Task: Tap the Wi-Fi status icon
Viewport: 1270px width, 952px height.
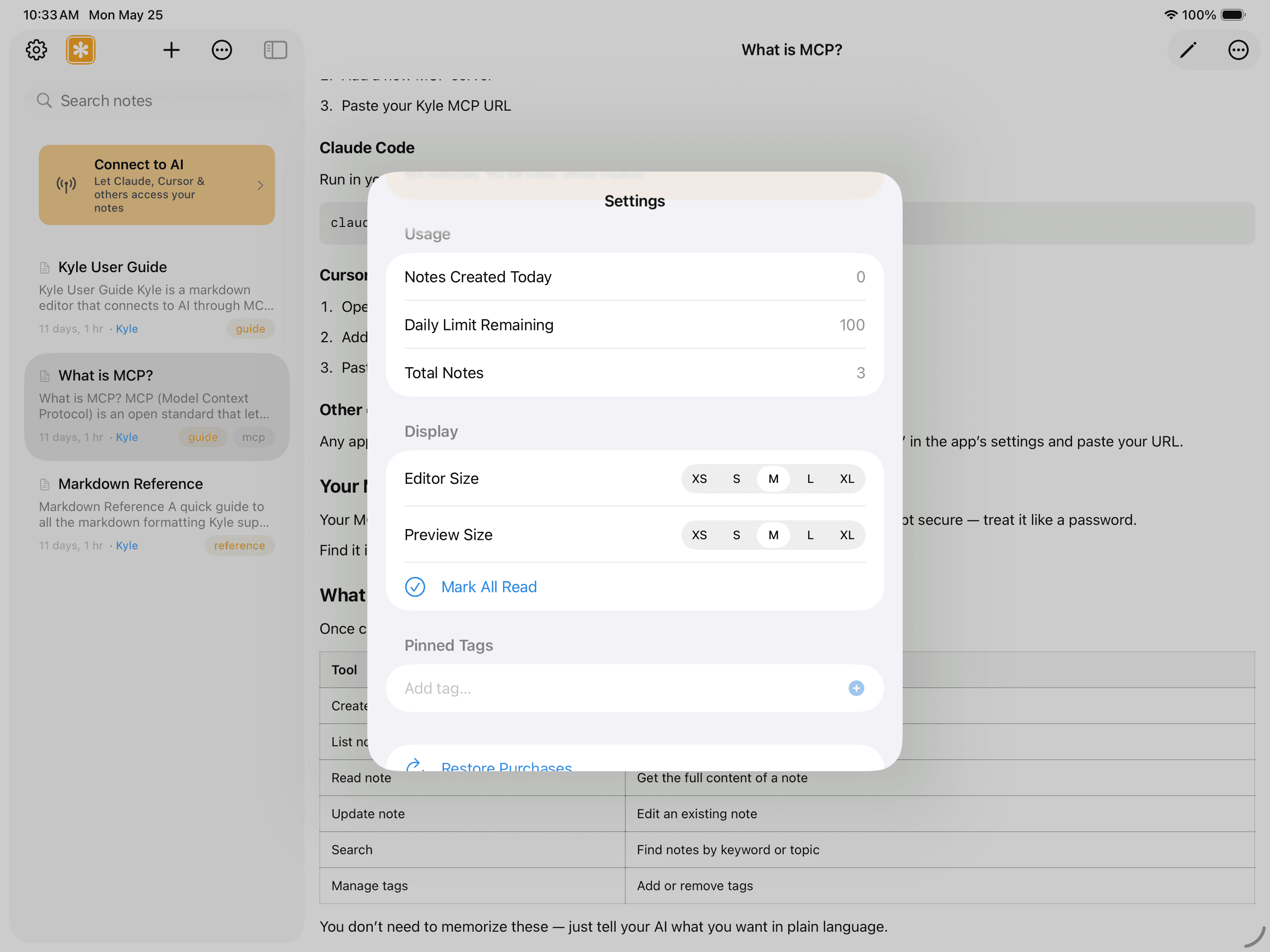Action: pyautogui.click(x=1170, y=15)
